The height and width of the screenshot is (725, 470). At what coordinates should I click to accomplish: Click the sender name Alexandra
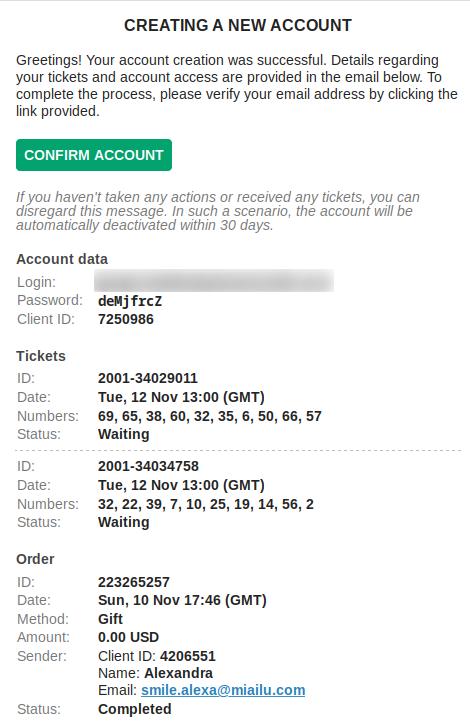(x=178, y=673)
